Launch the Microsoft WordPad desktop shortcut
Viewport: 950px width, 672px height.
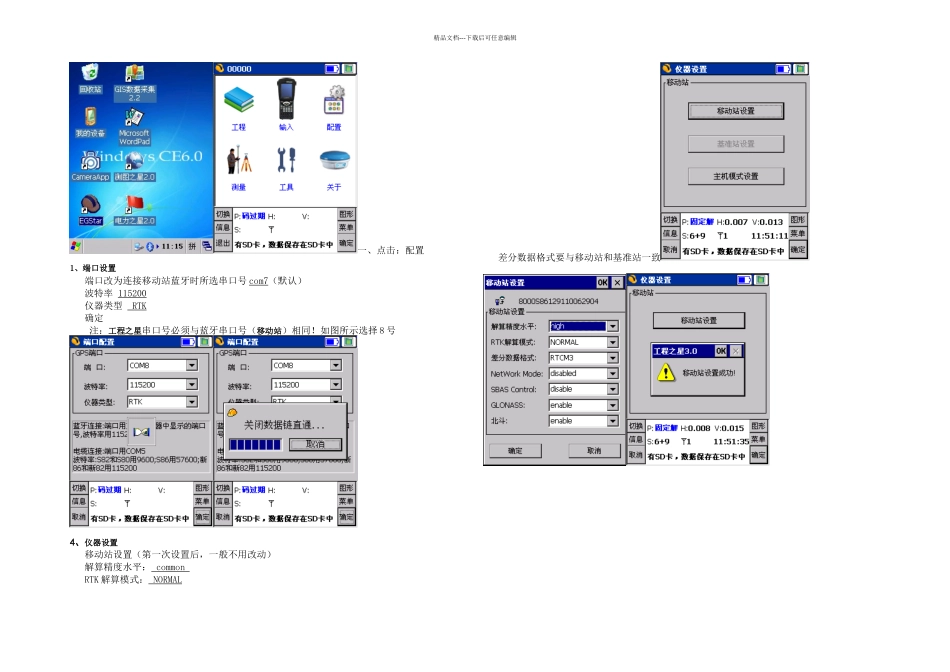(134, 126)
